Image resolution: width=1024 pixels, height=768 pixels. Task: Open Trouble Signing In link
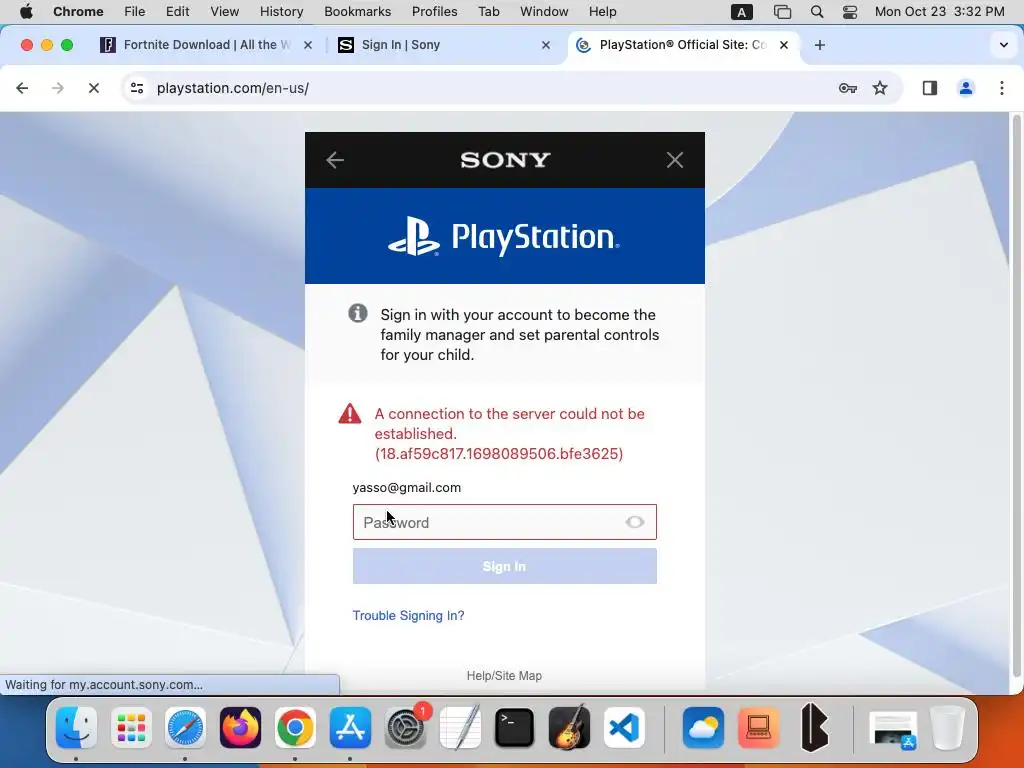point(408,615)
